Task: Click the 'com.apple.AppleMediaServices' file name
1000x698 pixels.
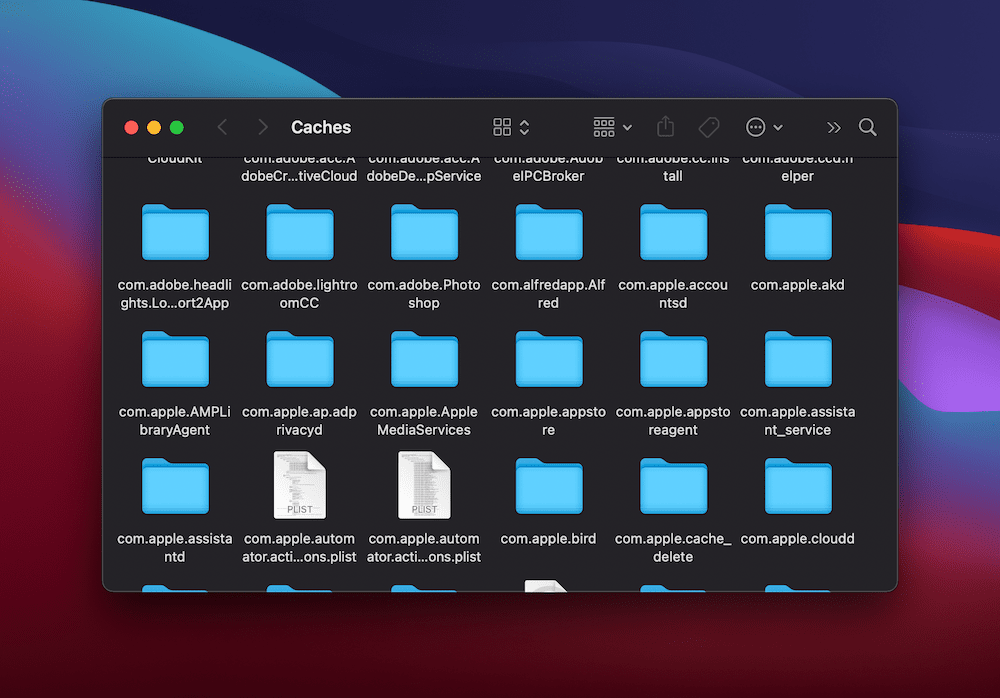Action: point(424,421)
